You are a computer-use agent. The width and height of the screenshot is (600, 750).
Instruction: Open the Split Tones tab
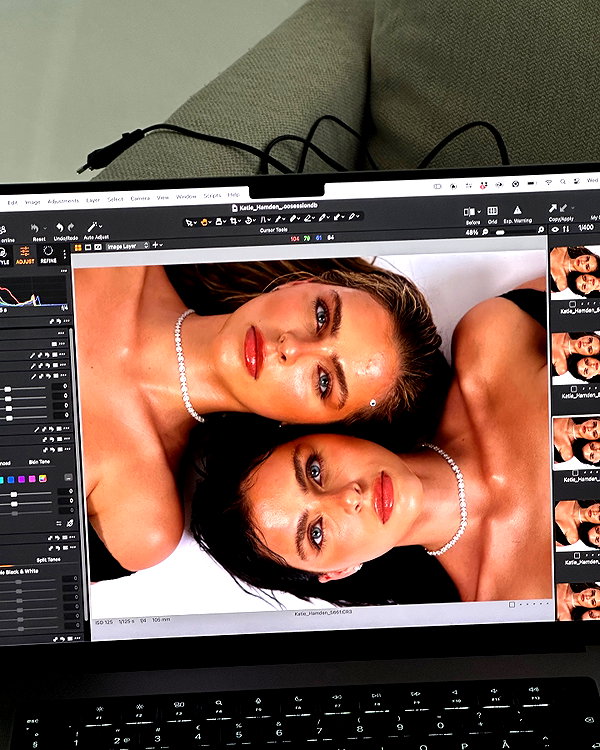coord(48,560)
